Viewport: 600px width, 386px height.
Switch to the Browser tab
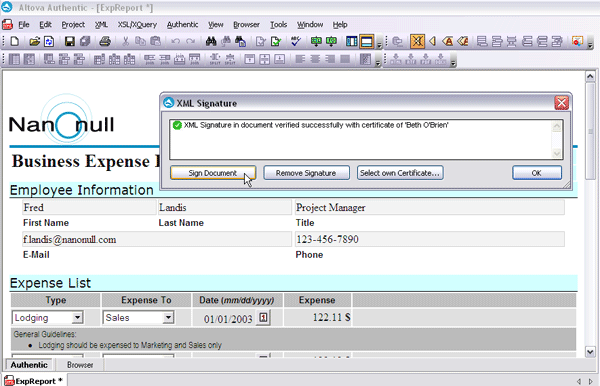[80, 365]
